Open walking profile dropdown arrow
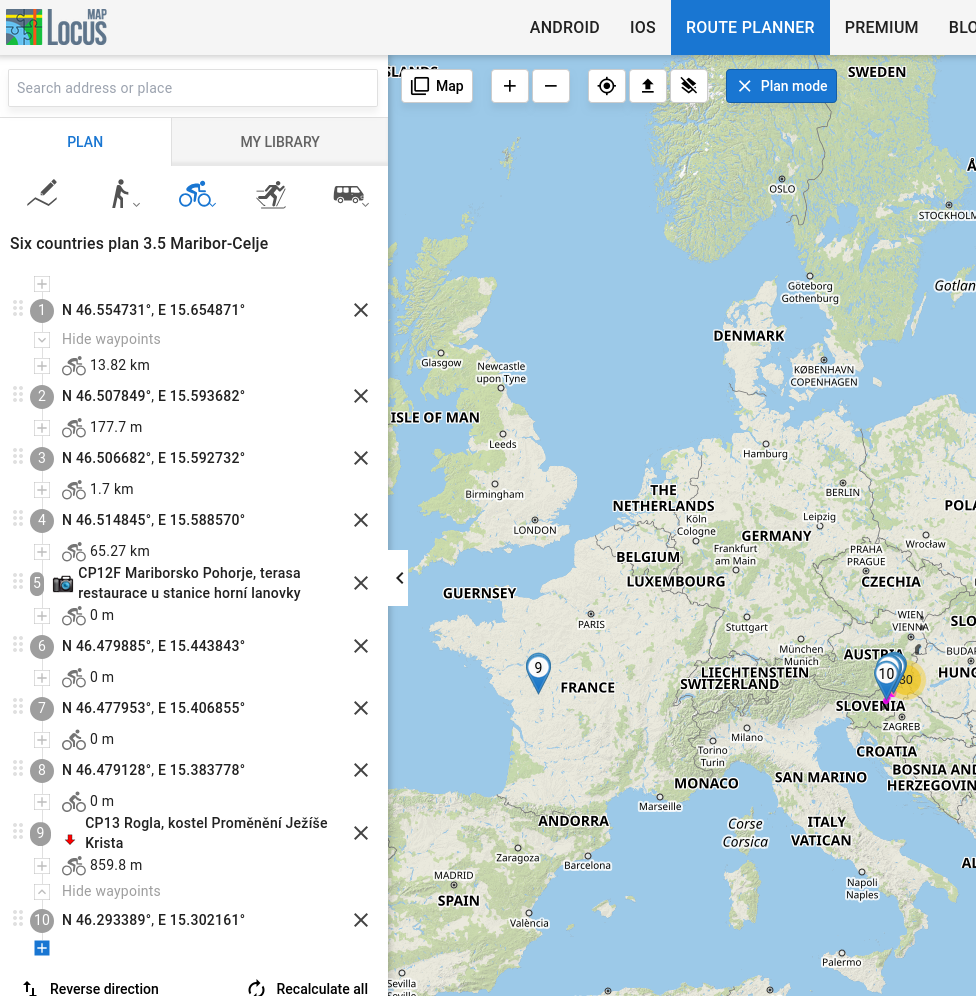The width and height of the screenshot is (976, 996). (136, 205)
